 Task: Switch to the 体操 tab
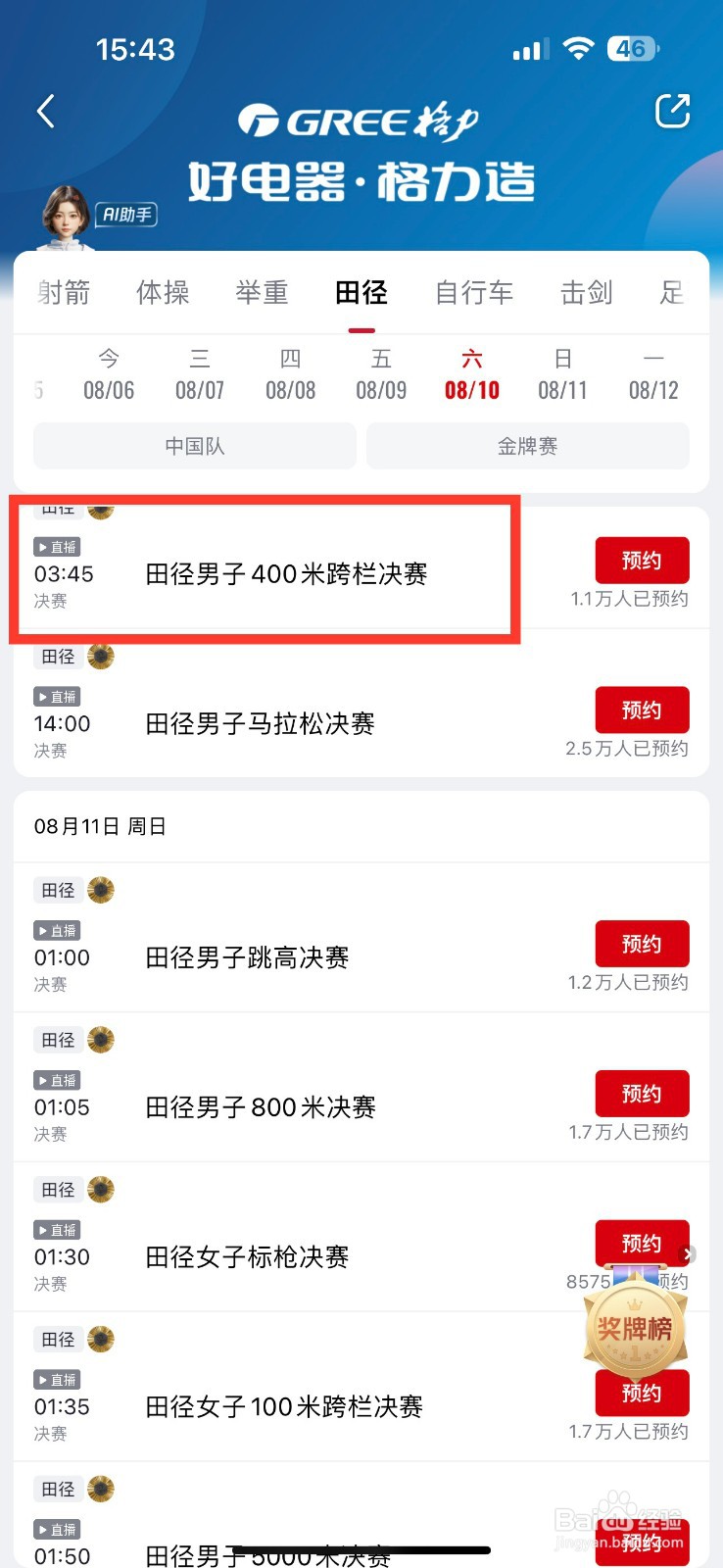pyautogui.click(x=163, y=292)
